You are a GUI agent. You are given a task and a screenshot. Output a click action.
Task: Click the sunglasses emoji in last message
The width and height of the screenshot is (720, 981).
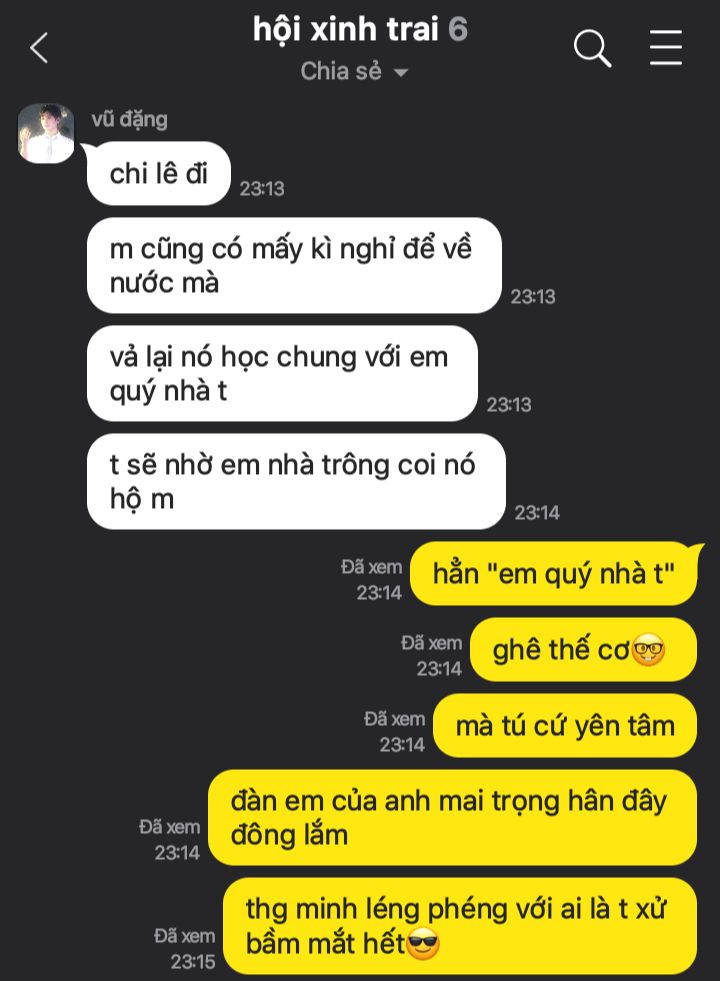(x=423, y=944)
